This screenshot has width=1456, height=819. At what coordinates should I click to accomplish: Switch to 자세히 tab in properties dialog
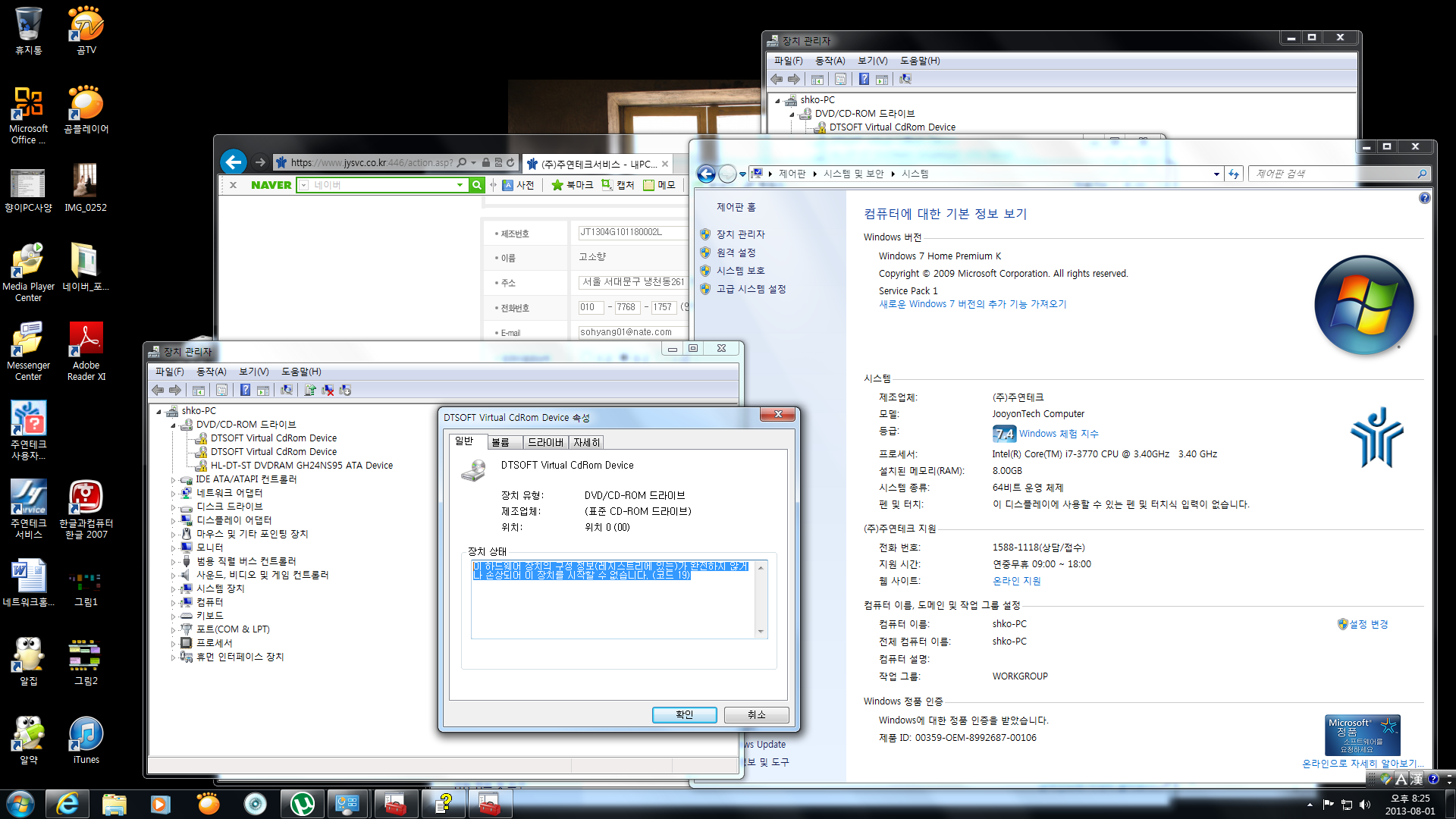(586, 442)
